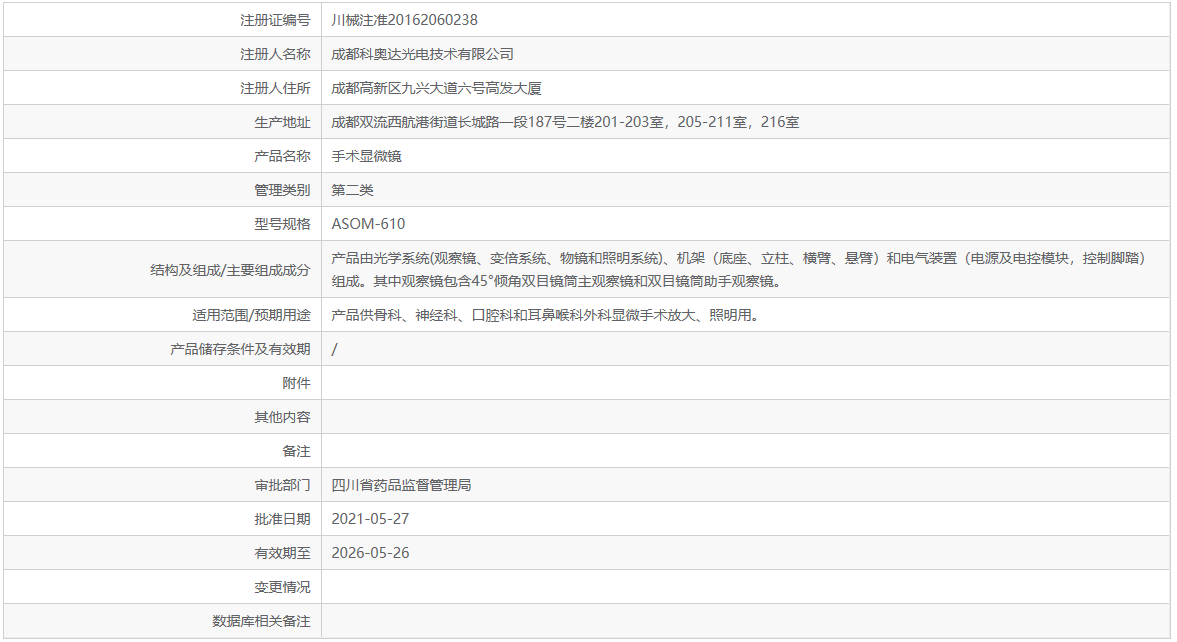Select the 型号规格 label
1177x642 pixels.
(282, 224)
